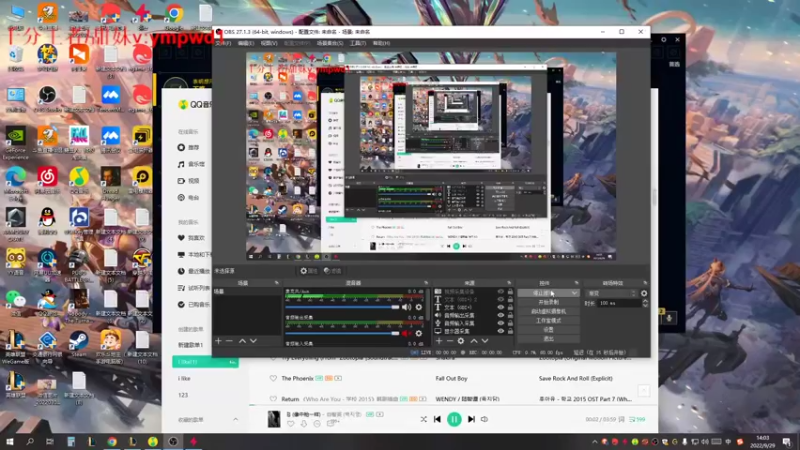Screen dimensions: 800x450
Task: Add a new scene with the plus icon in Scenes panel
Action: [x=218, y=341]
